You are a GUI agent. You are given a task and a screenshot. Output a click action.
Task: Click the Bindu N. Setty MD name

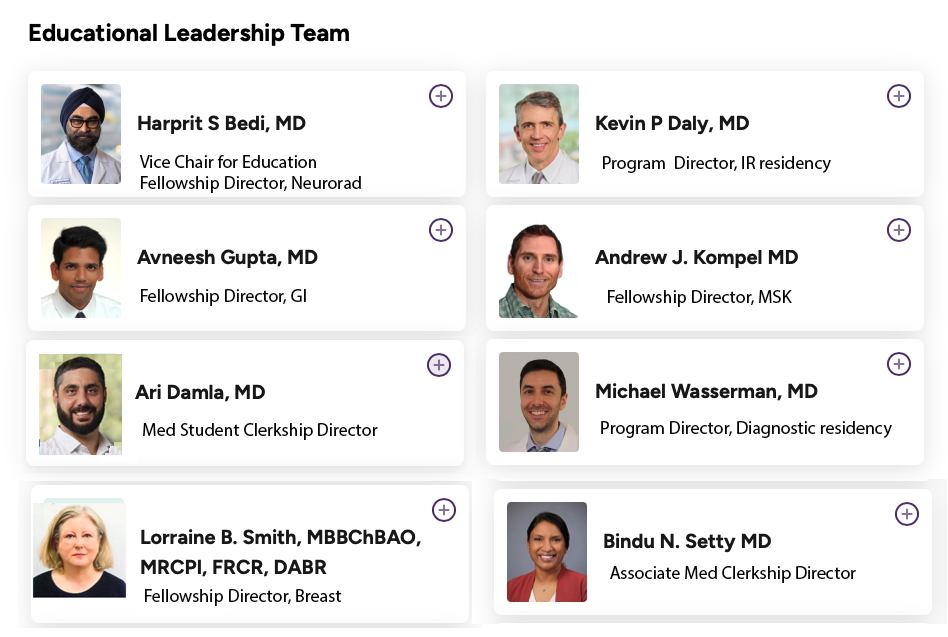(x=687, y=542)
